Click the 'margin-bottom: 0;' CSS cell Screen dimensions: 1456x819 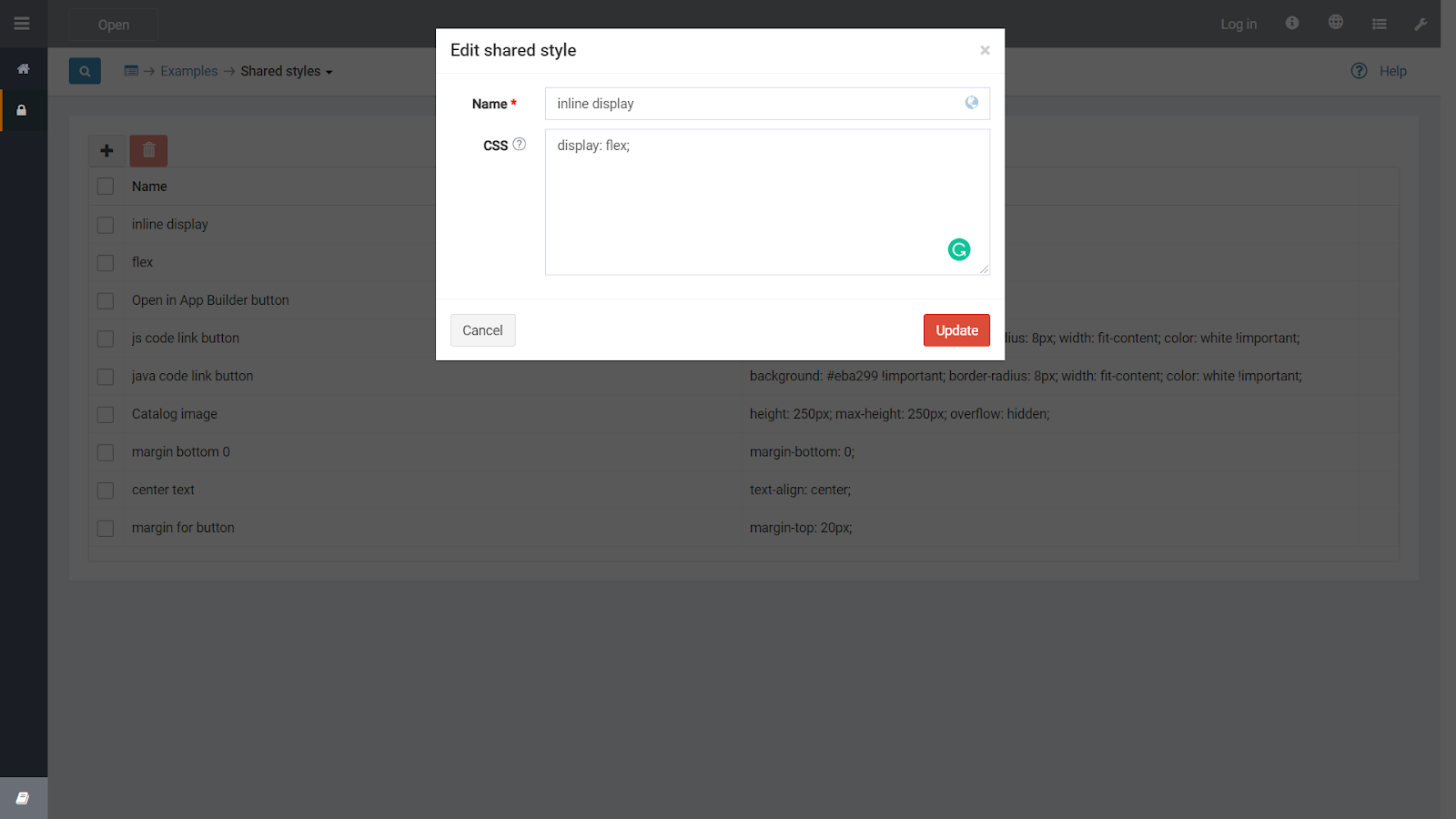802,451
